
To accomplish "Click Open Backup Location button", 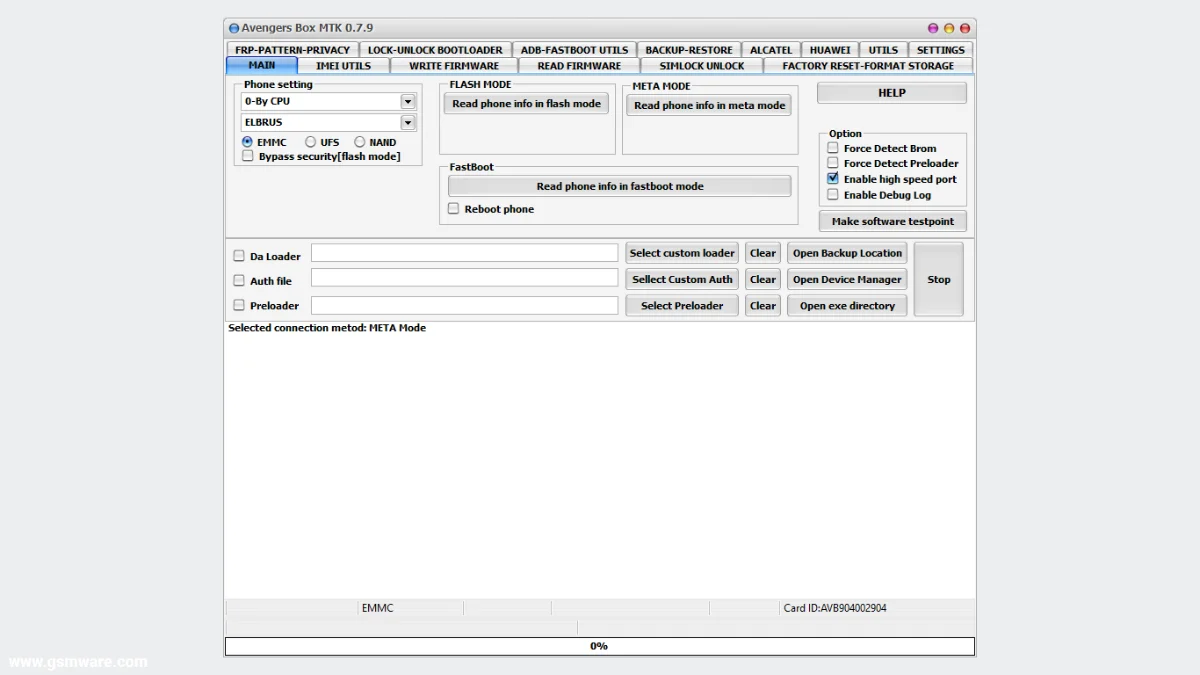I will (x=848, y=253).
